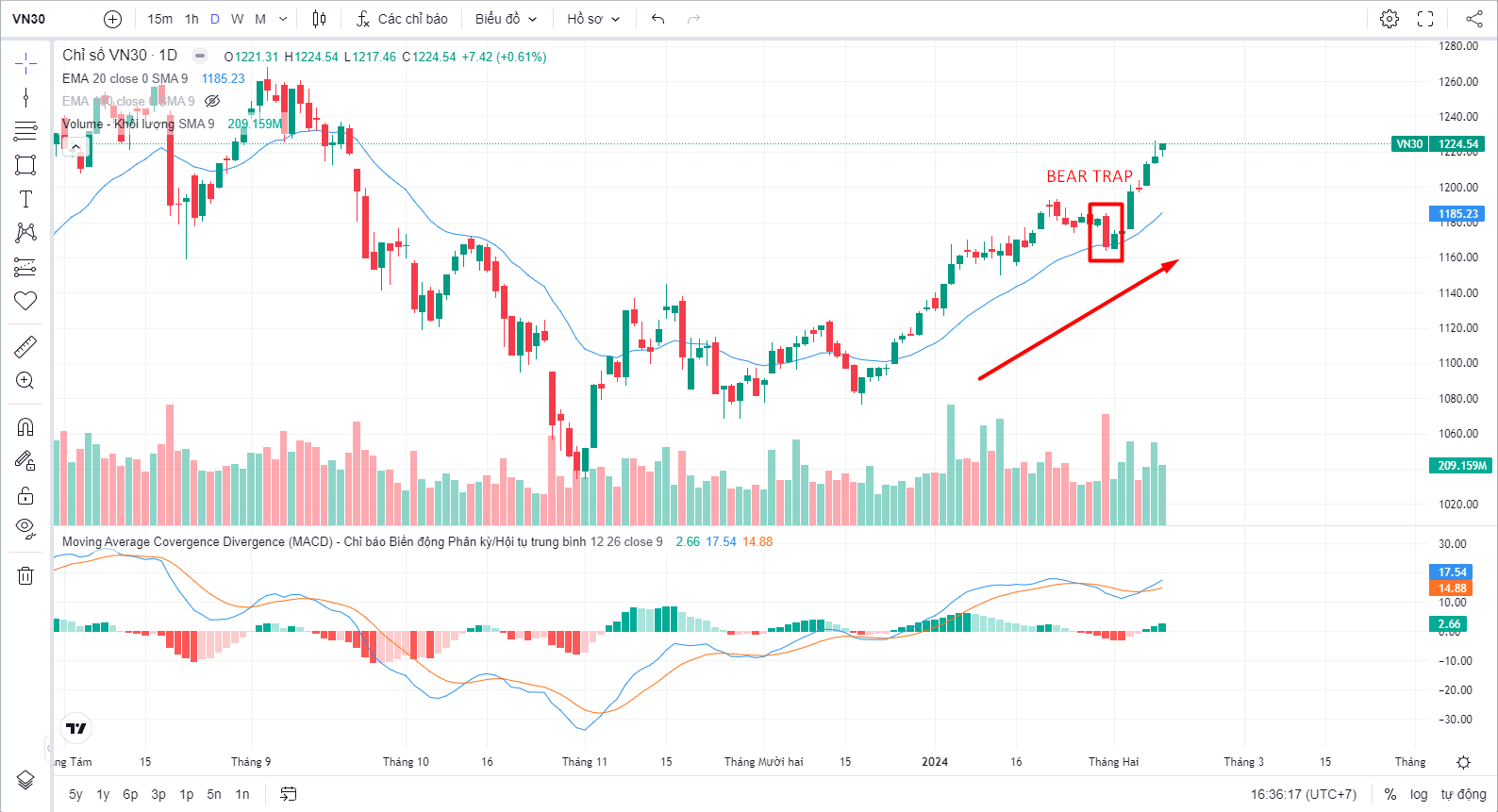Screen dimensions: 1498x812
Task: Select the 1h timeframe
Action: click(191, 19)
